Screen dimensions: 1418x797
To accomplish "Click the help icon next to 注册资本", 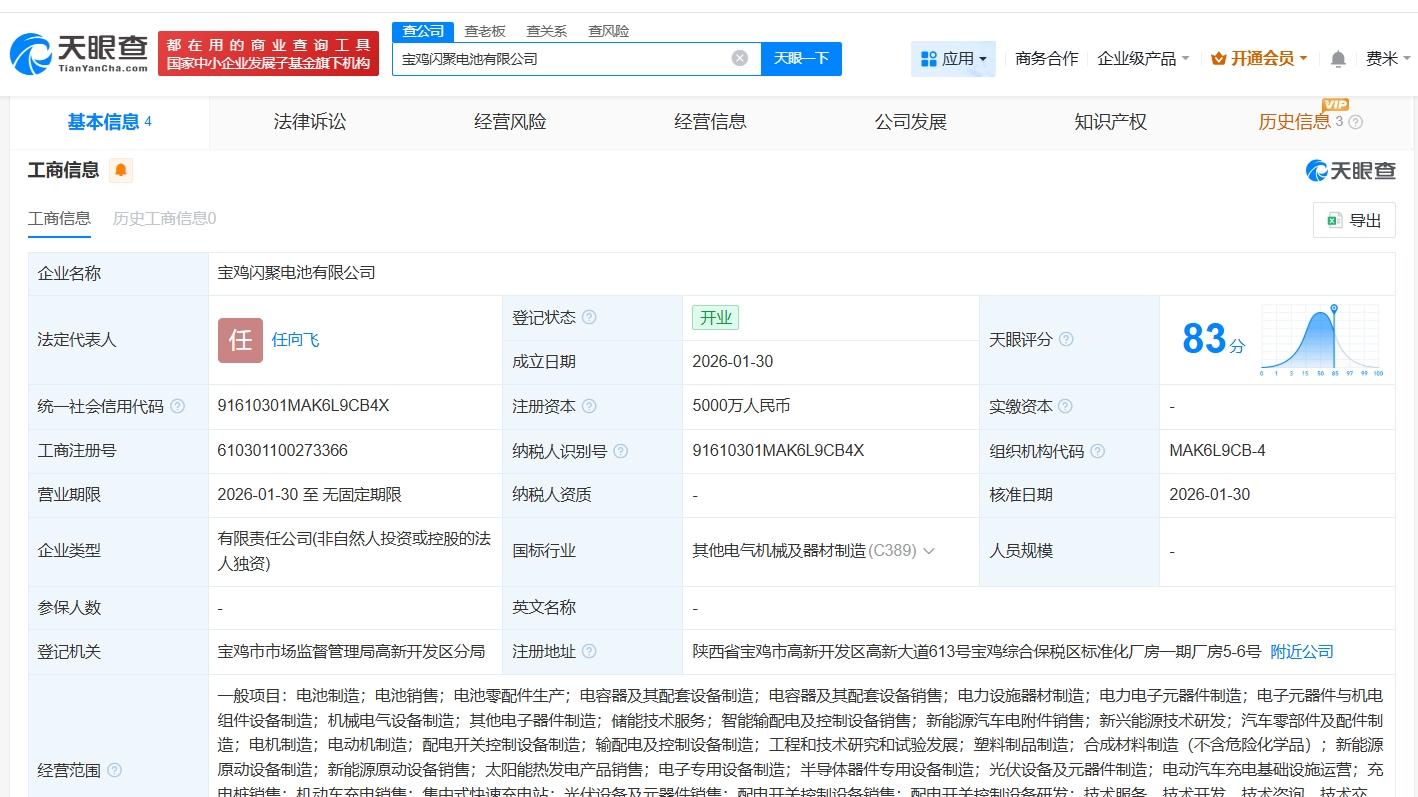I will click(x=591, y=406).
